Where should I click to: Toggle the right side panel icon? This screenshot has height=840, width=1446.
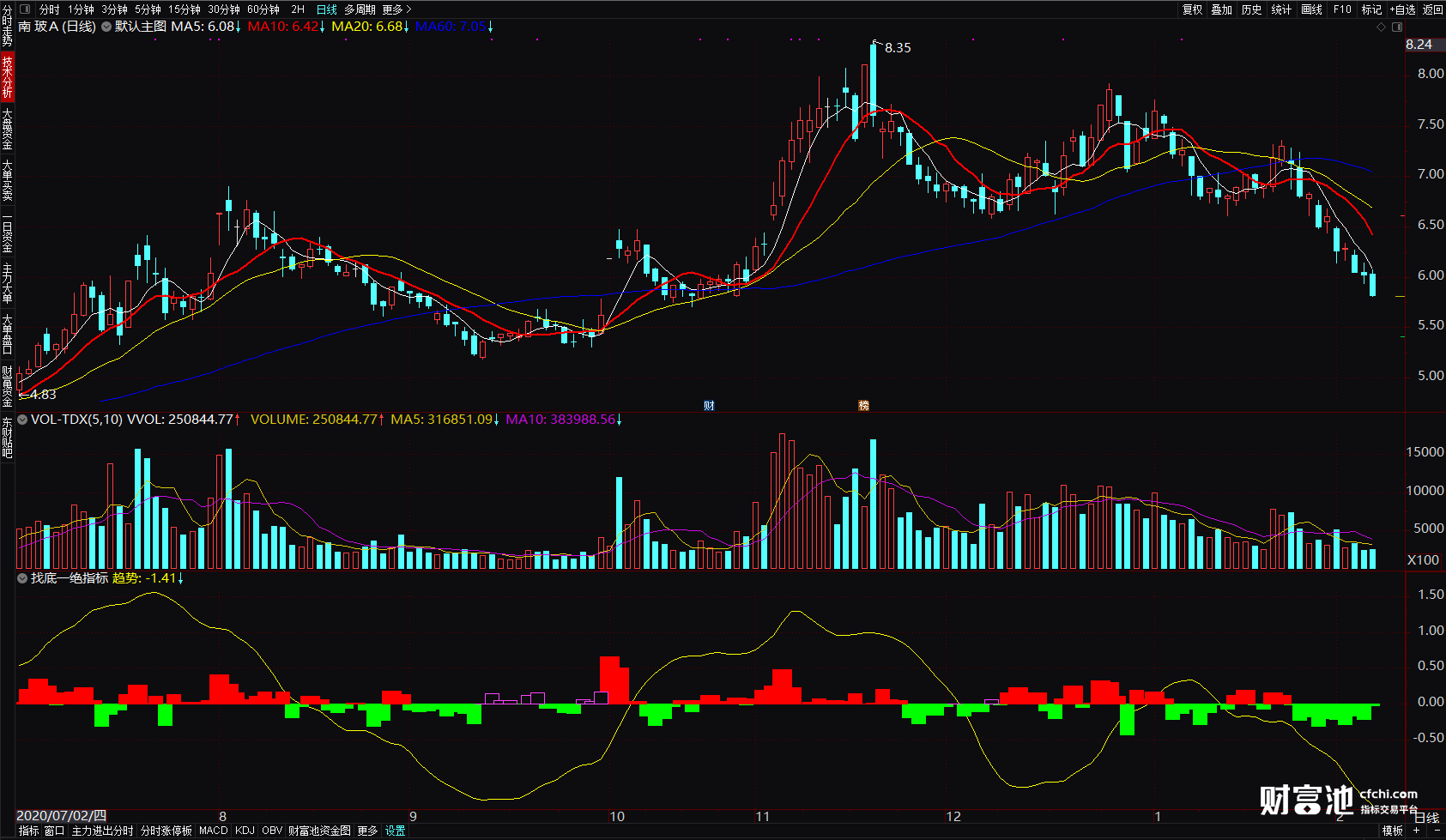(1396, 27)
